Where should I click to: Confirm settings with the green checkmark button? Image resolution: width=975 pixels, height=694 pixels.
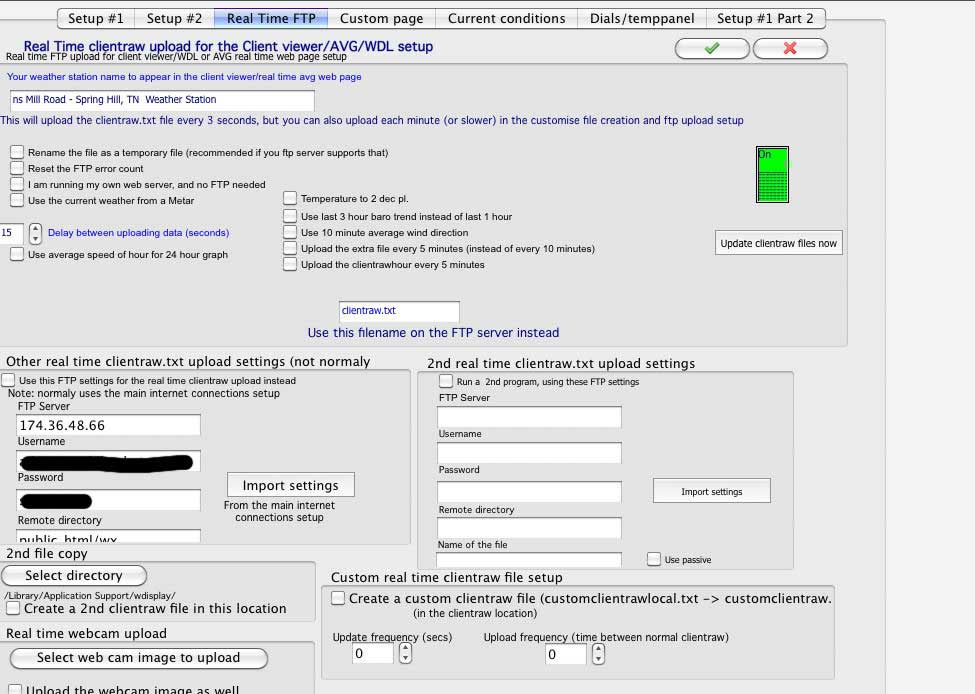point(712,49)
